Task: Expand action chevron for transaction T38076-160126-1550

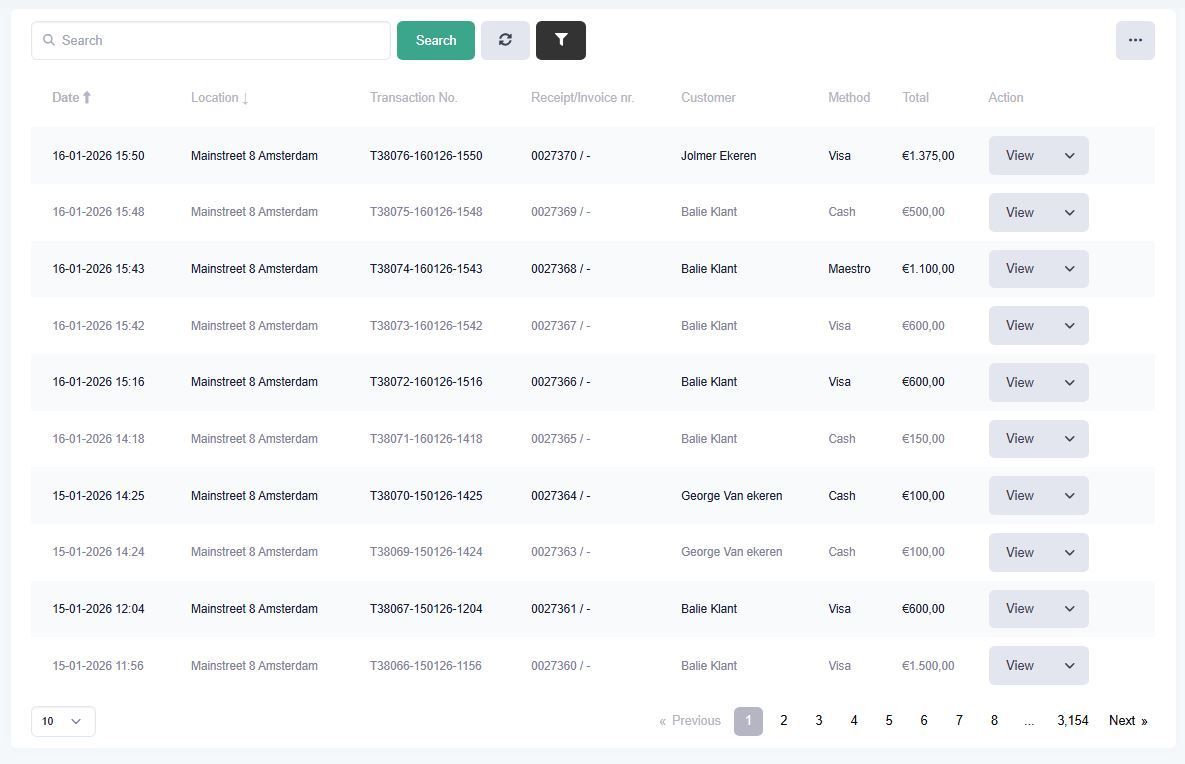Action: point(1069,156)
